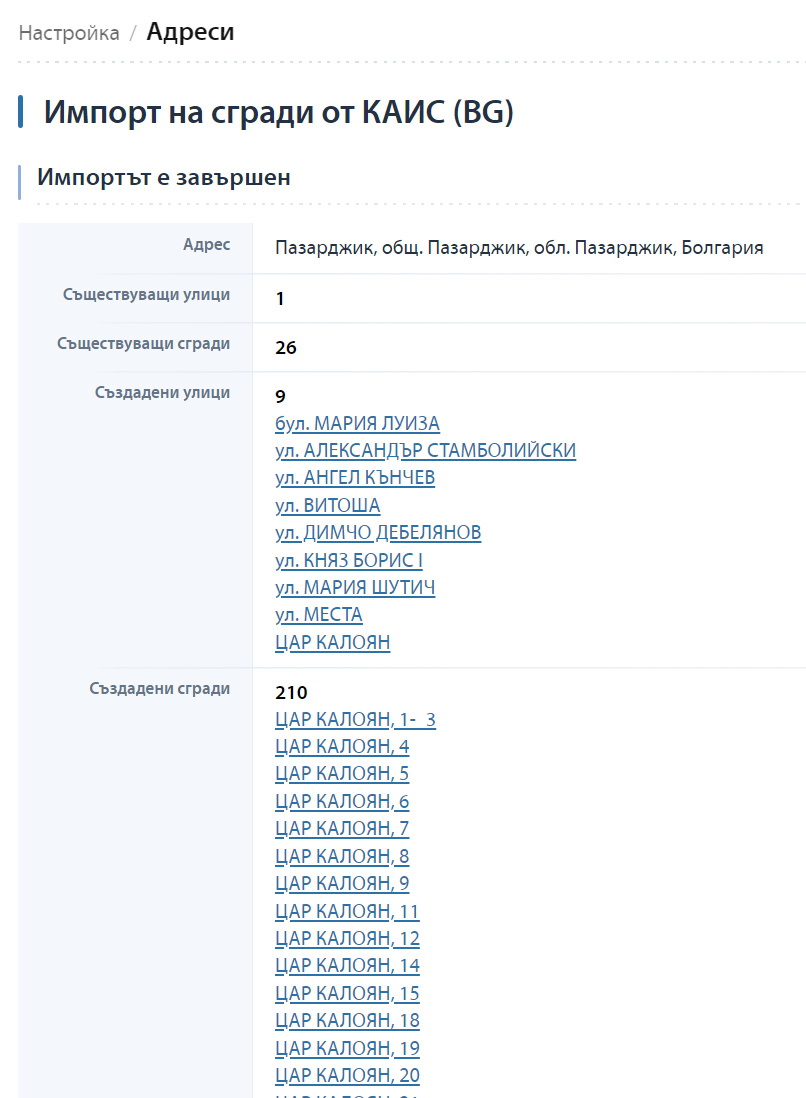Image resolution: width=806 pixels, height=1098 pixels.
Task: Open building ЦАР КАЛОЯН, 8
Action: [x=342, y=856]
